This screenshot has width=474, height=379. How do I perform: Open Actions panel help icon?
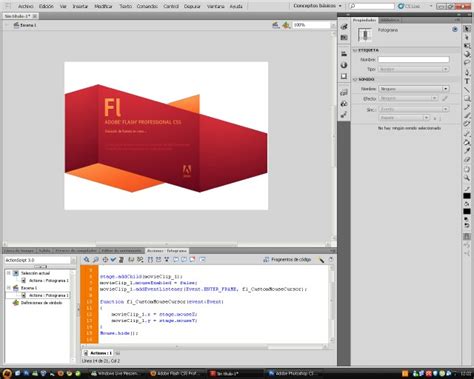(331, 259)
